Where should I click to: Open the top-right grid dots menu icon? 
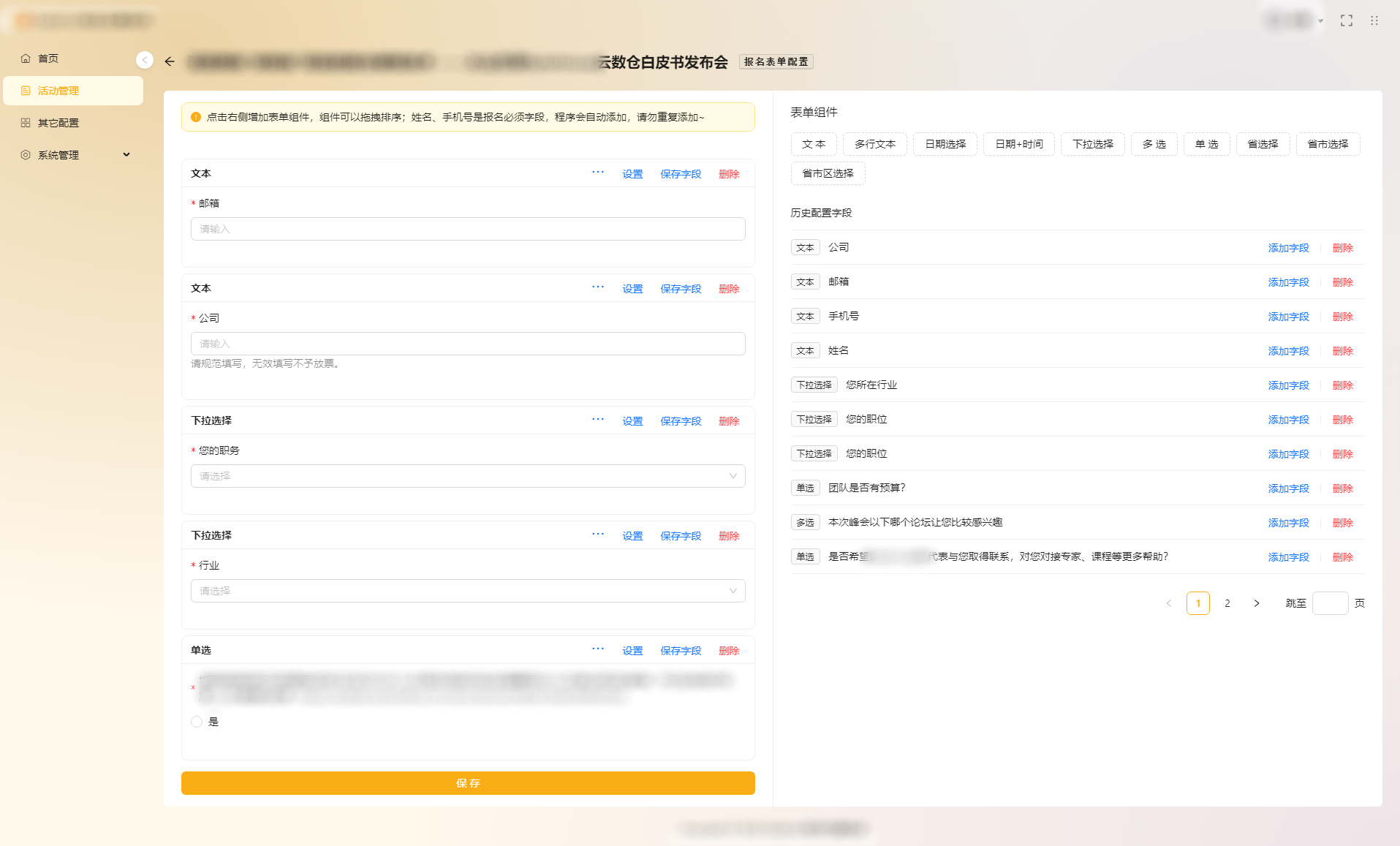tap(1374, 20)
